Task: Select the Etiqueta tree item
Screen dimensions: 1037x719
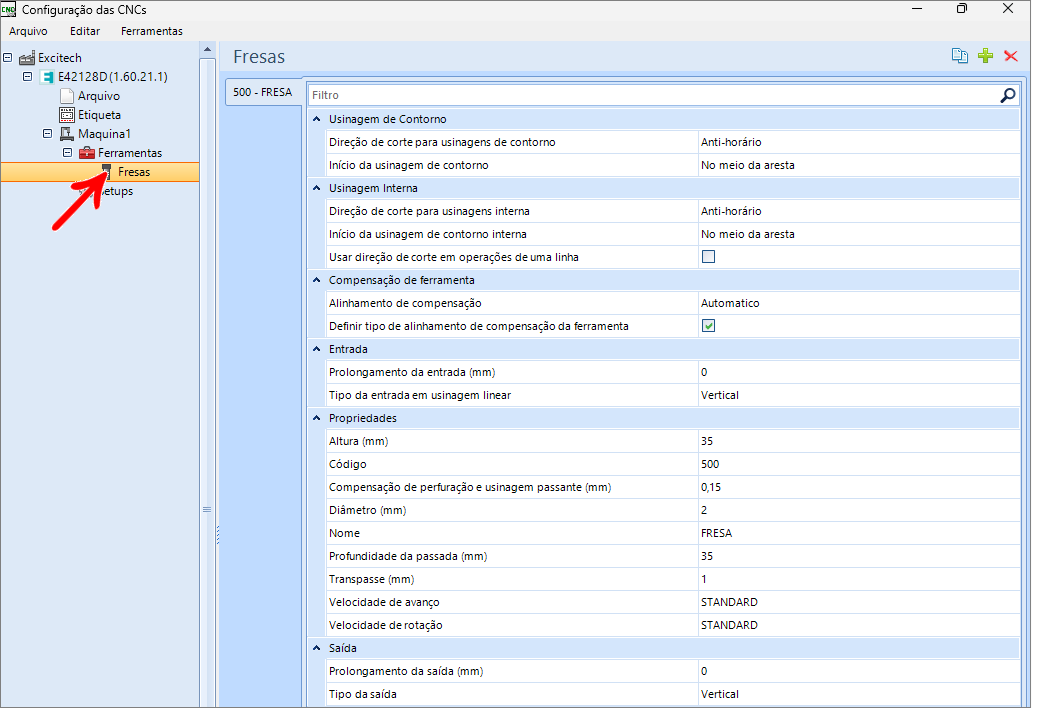Action: [x=99, y=115]
